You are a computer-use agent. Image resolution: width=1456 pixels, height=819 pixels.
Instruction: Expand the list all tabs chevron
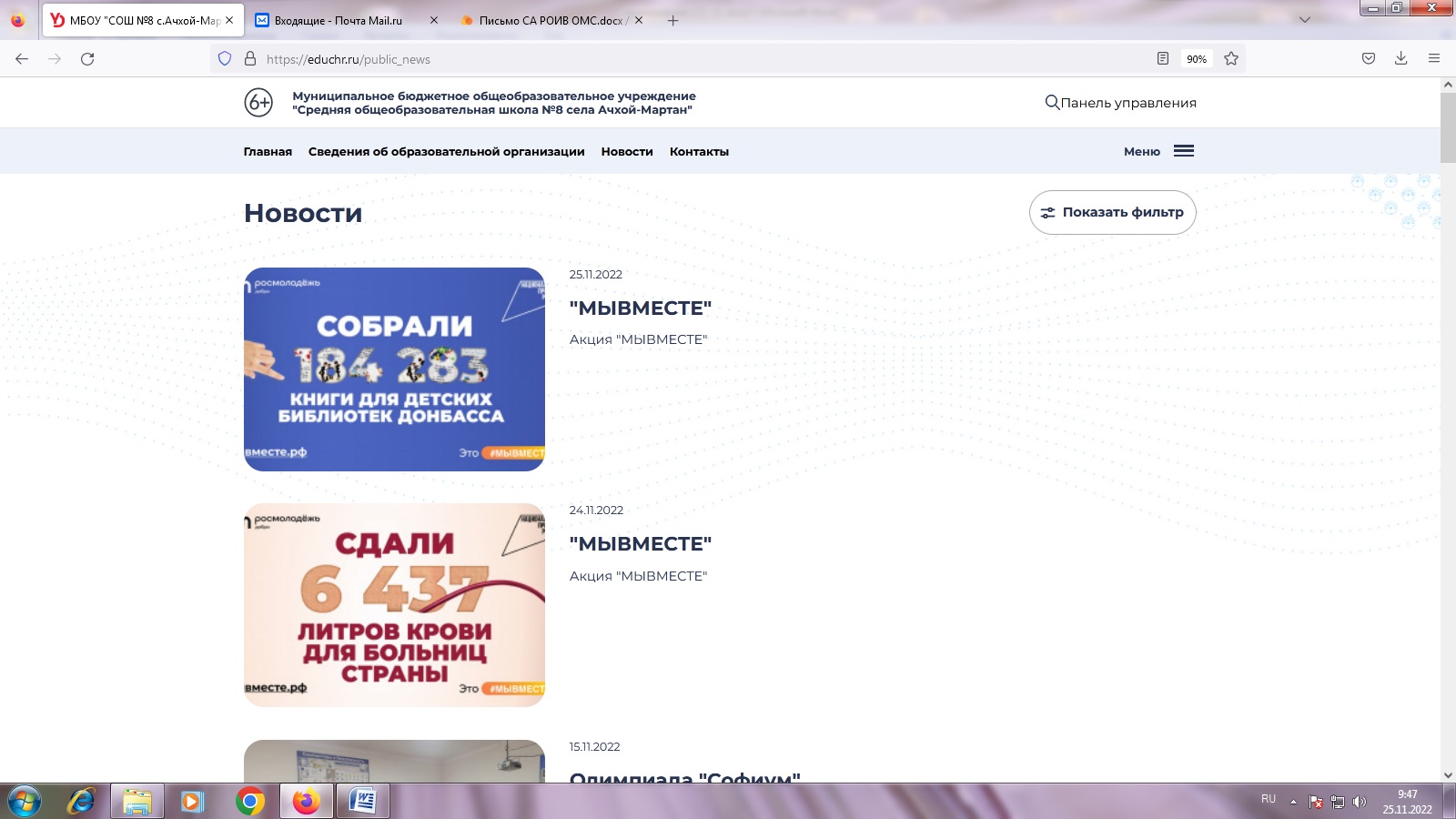tap(1304, 20)
